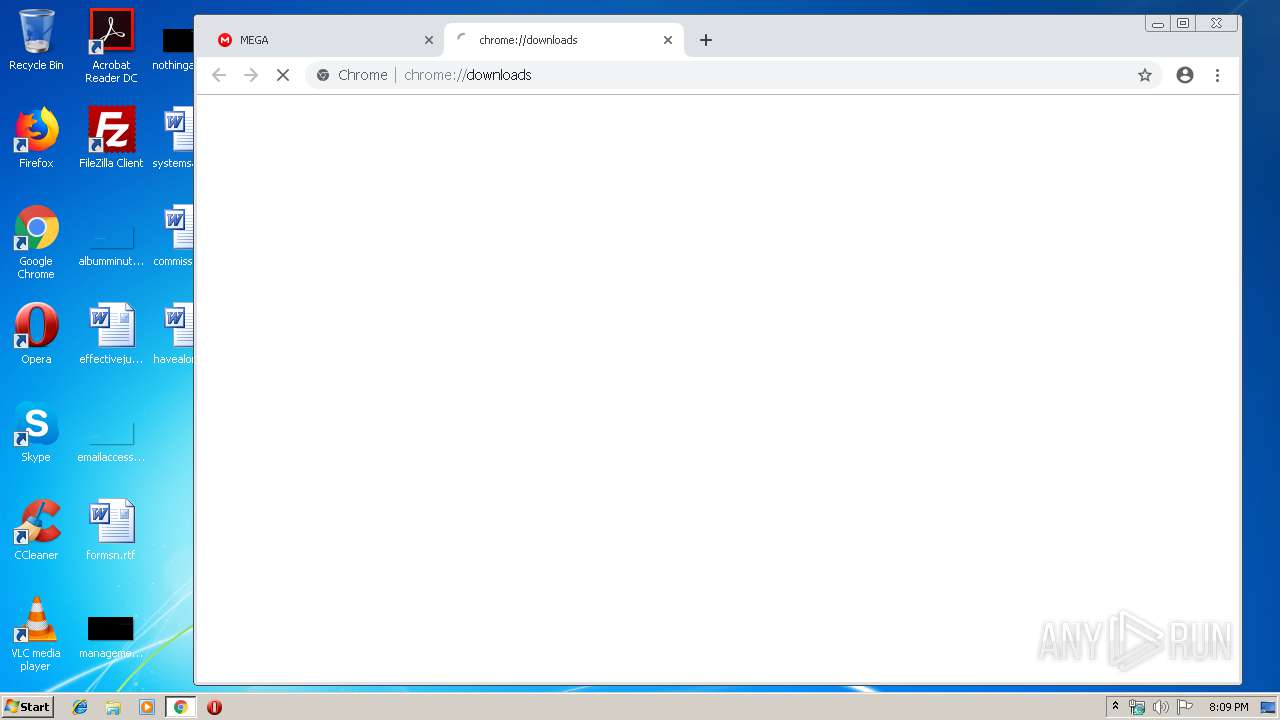Launch Internet Explorer from taskbar

click(x=80, y=707)
